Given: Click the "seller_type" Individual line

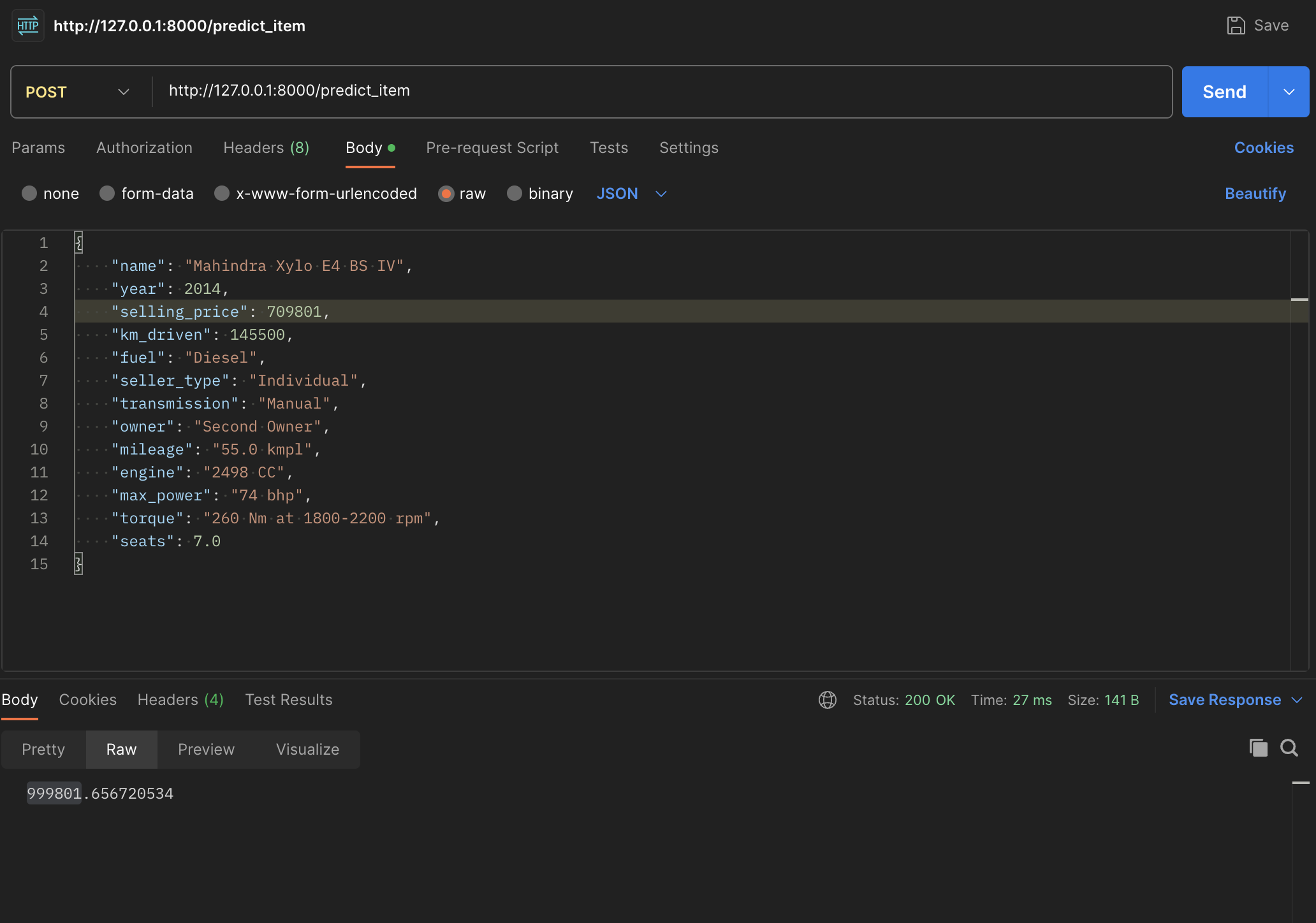Looking at the screenshot, I should point(682,381).
